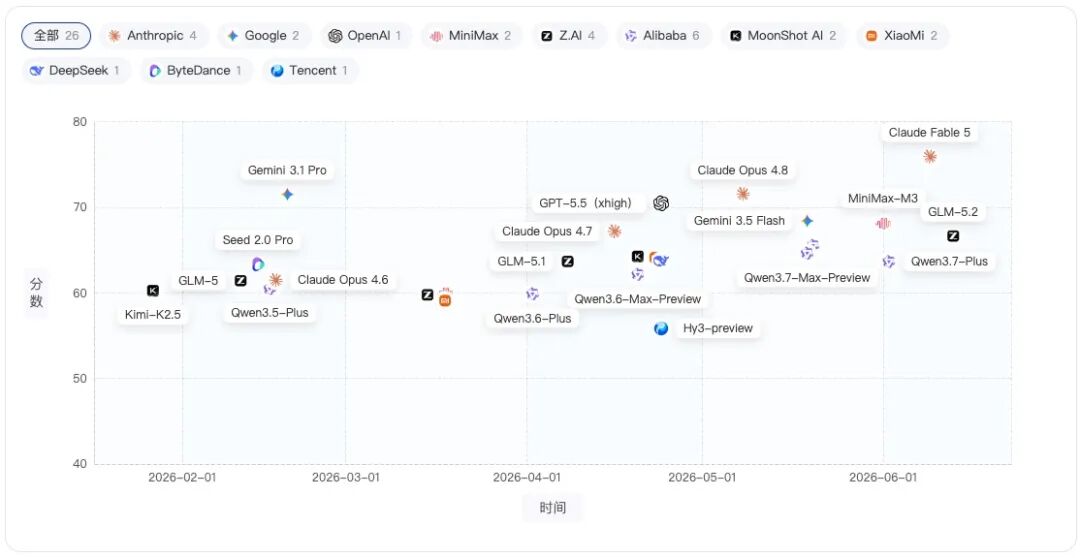Show only DeepSeek 1 models
Screen dimensions: 1080x558
point(76,70)
